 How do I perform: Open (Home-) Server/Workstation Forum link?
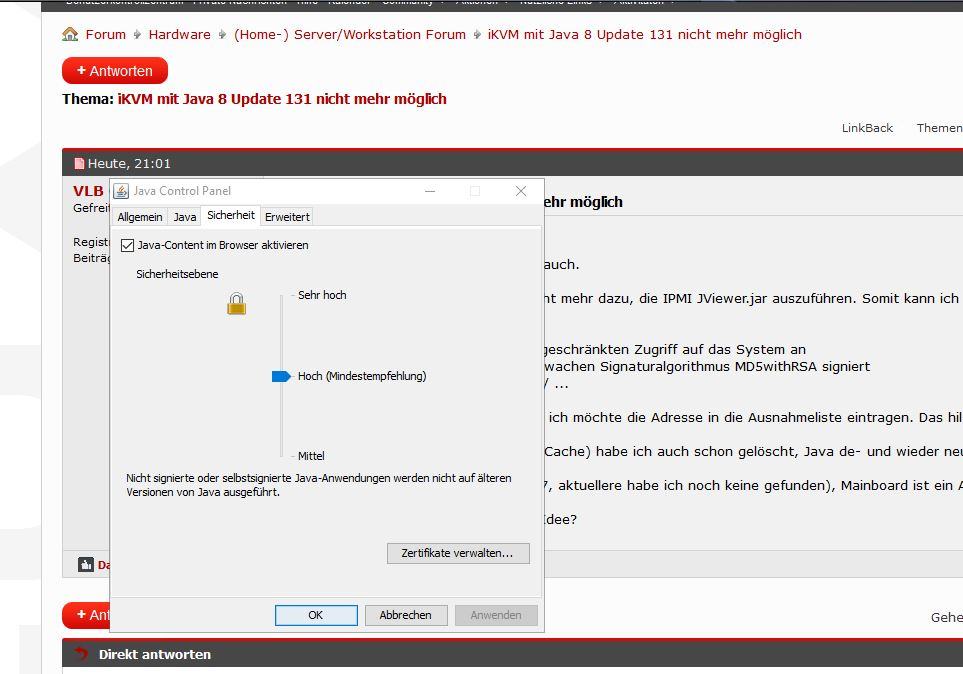pos(349,34)
